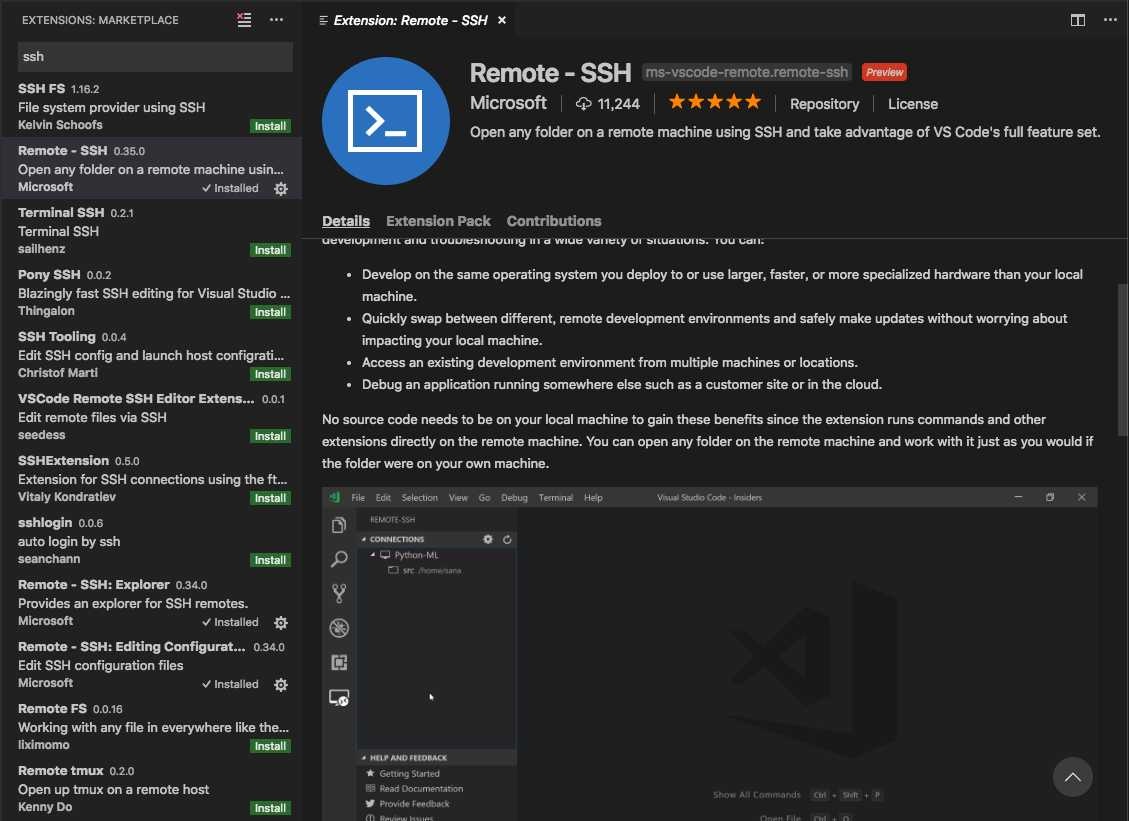The width and height of the screenshot is (1129, 821).
Task: Click connections refresh icon in demo screenshot
Action: tap(507, 539)
